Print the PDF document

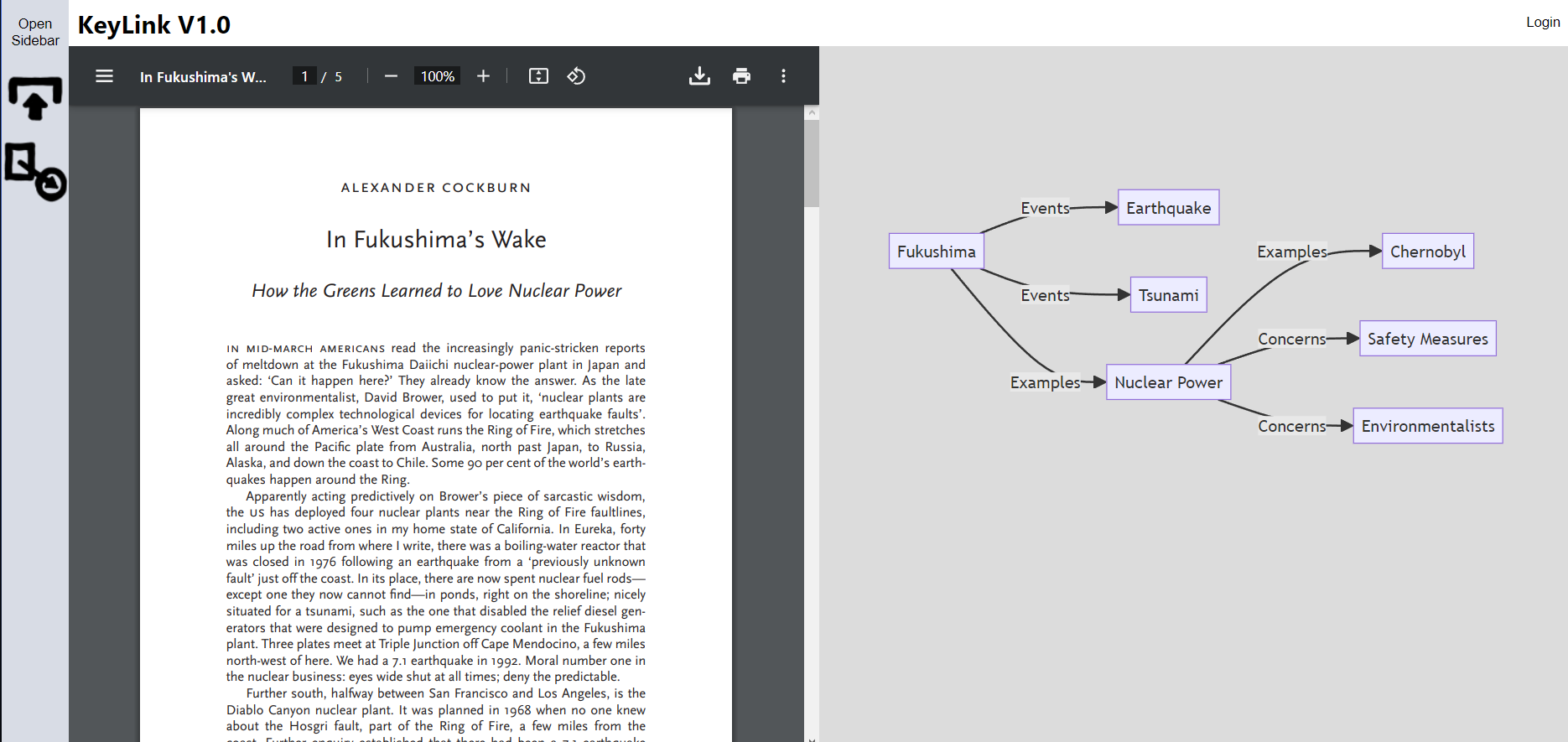[x=741, y=76]
